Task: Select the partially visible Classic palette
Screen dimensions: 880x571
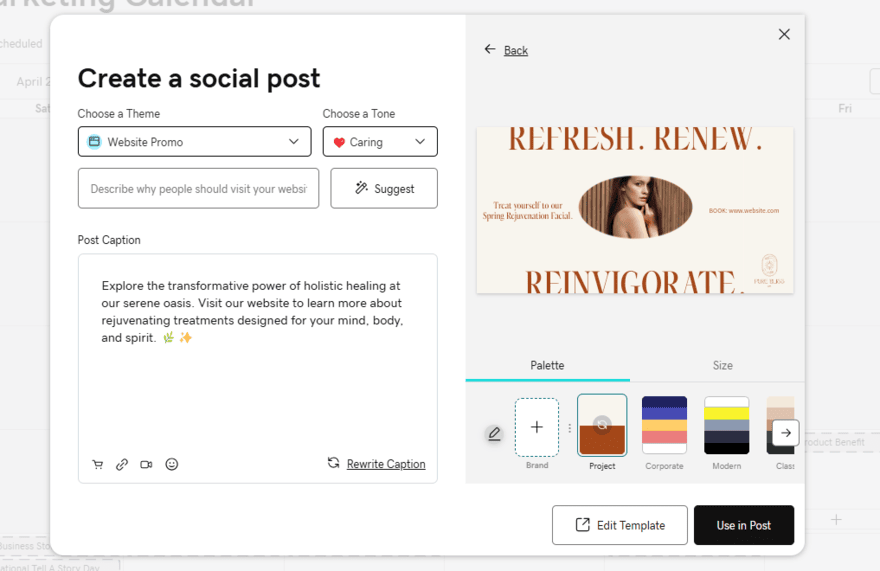Action: 780,425
